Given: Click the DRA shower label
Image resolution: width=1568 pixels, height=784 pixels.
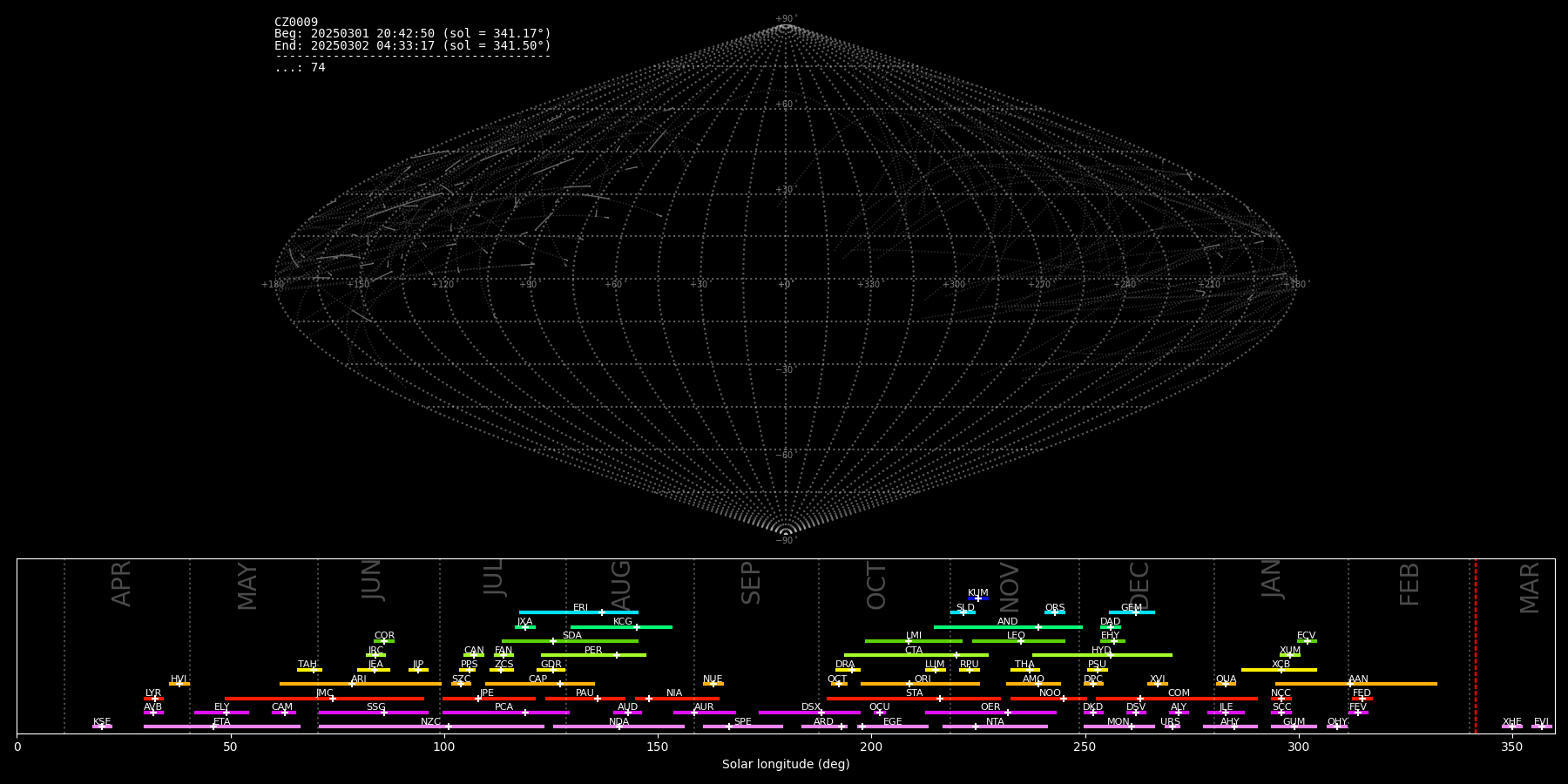Looking at the screenshot, I should 845,665.
